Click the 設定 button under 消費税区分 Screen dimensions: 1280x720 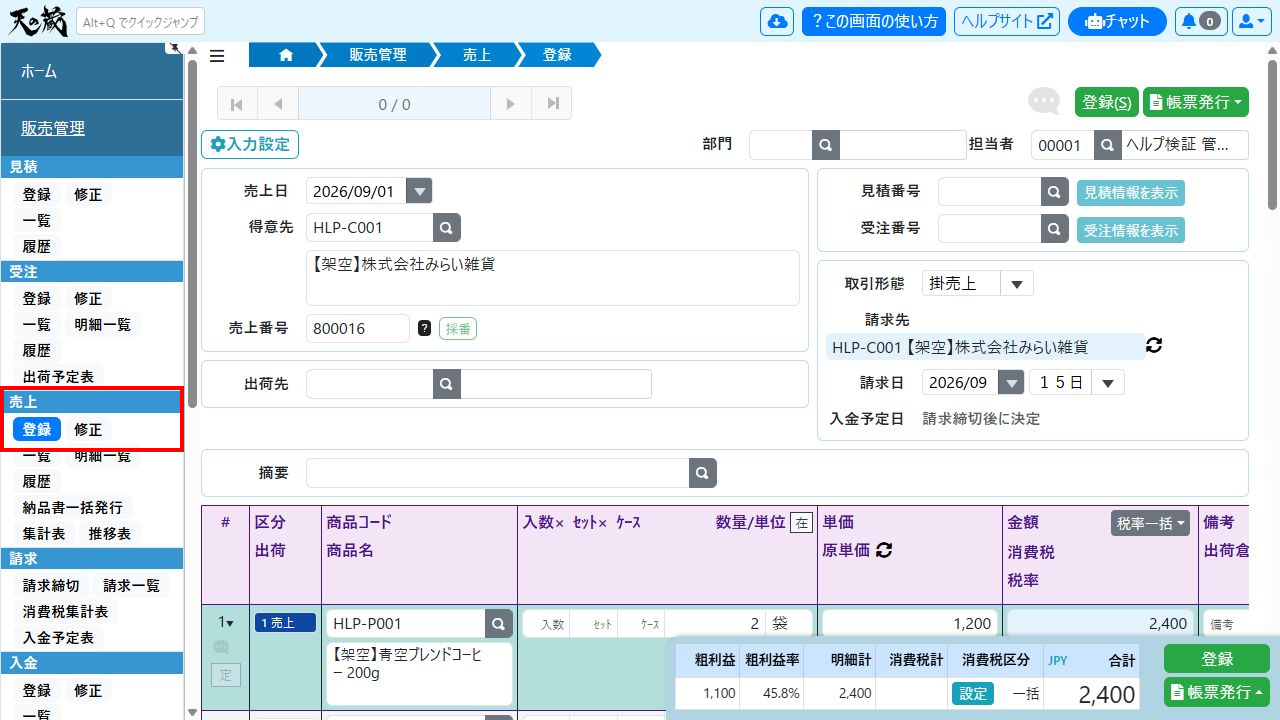[x=973, y=693]
